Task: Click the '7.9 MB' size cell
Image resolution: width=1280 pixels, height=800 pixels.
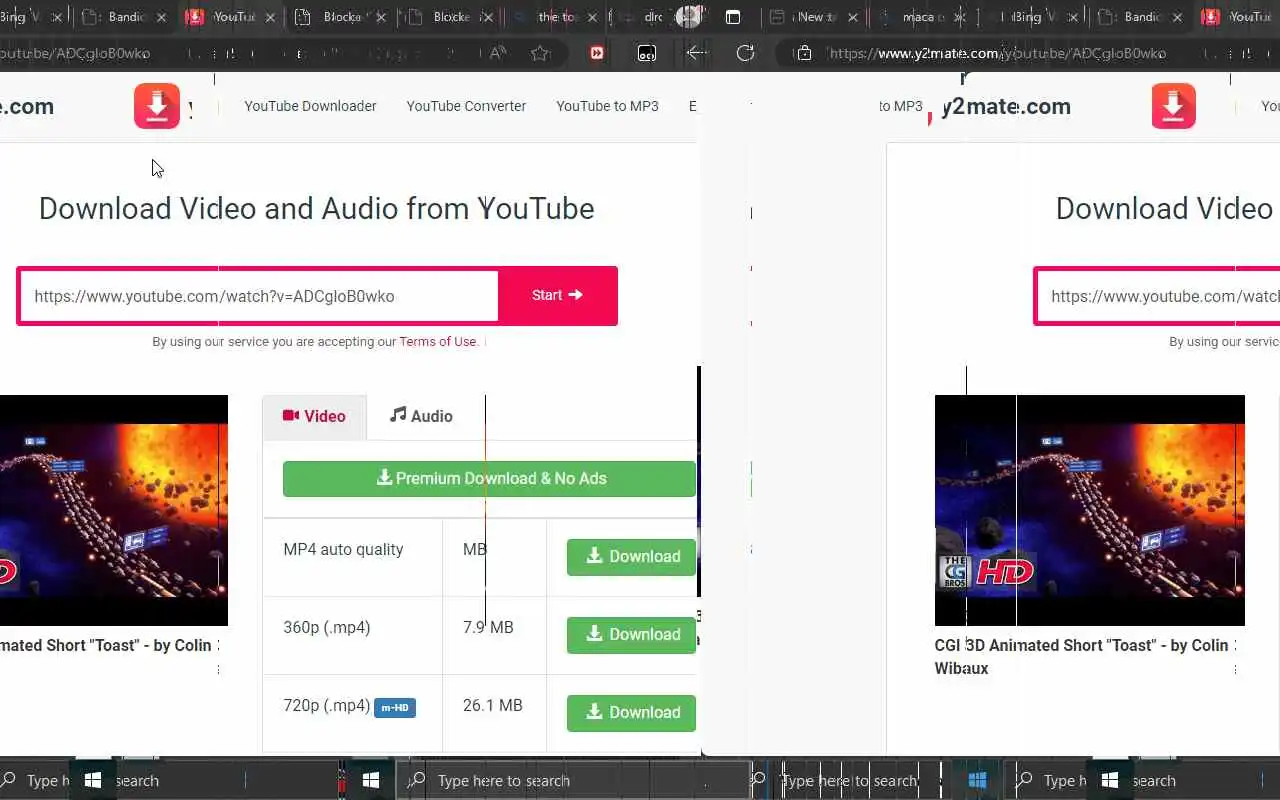Action: tap(488, 628)
